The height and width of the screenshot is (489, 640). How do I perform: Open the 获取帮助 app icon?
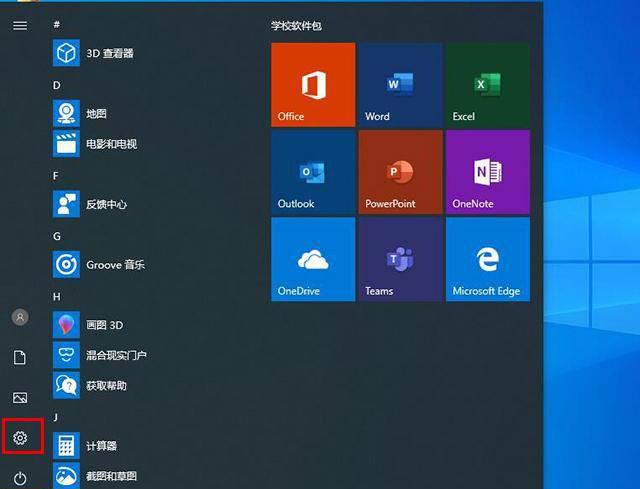[x=66, y=385]
